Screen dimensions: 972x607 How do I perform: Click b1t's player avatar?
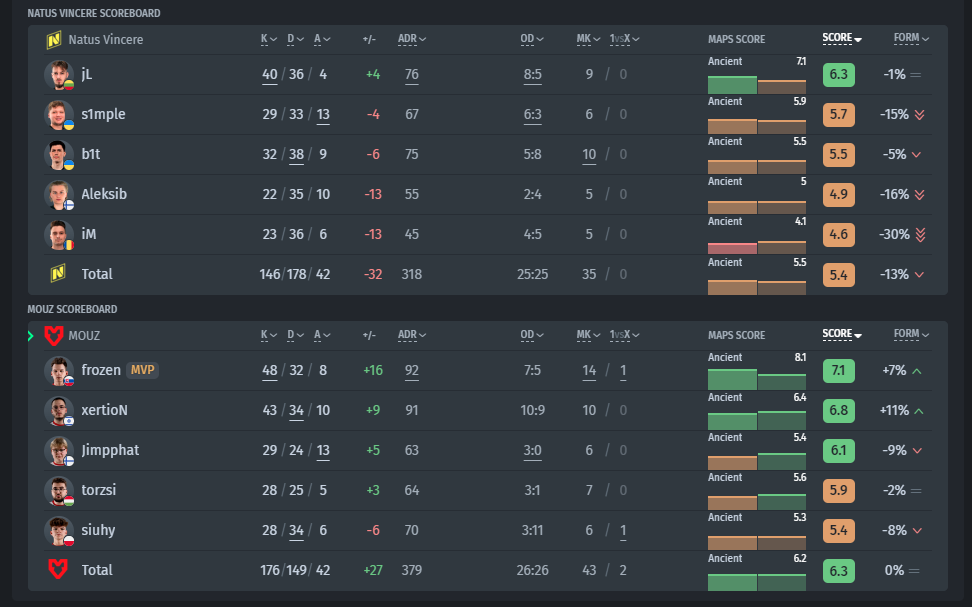(59, 154)
